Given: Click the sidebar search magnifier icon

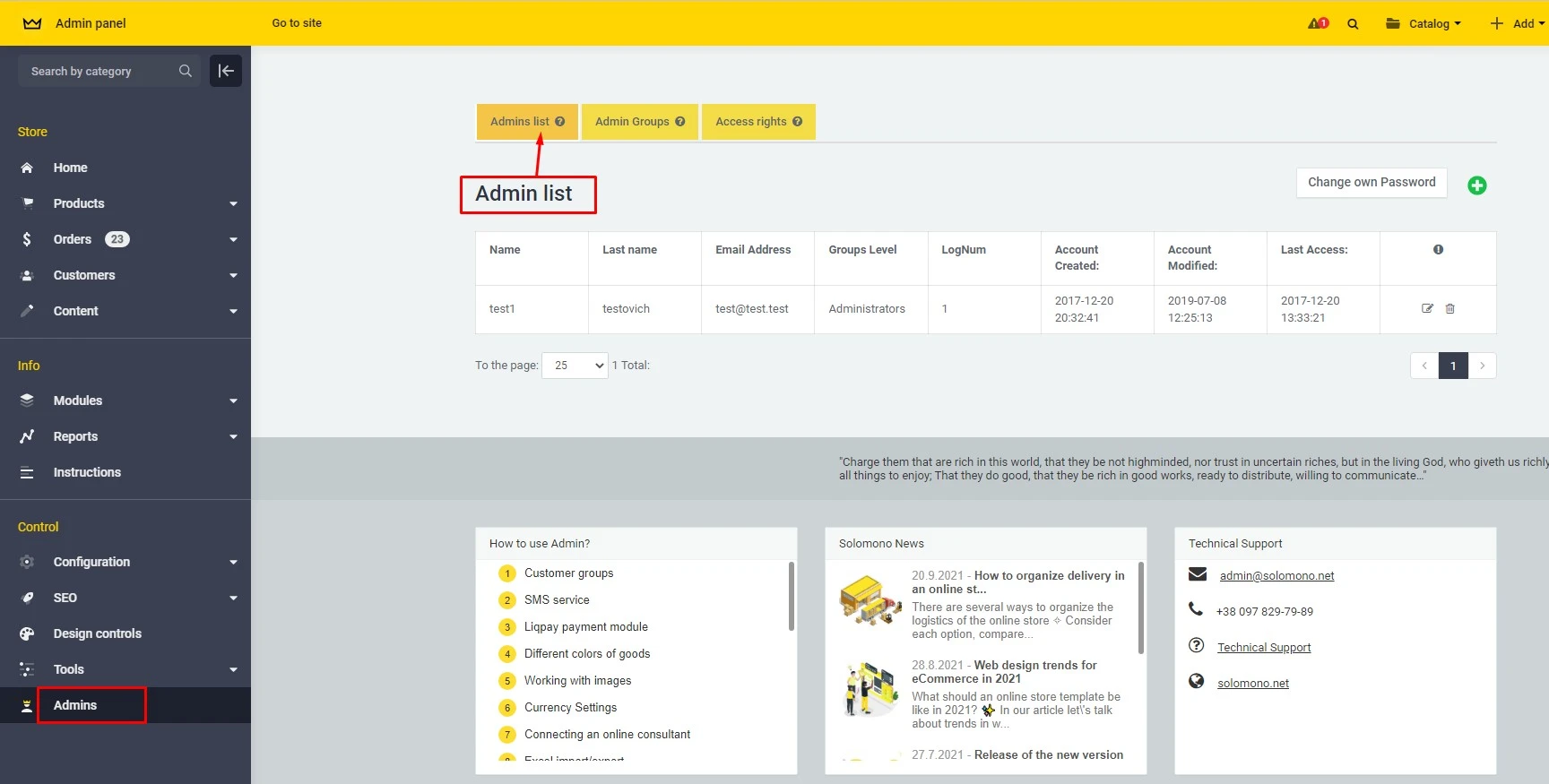Looking at the screenshot, I should 186,71.
